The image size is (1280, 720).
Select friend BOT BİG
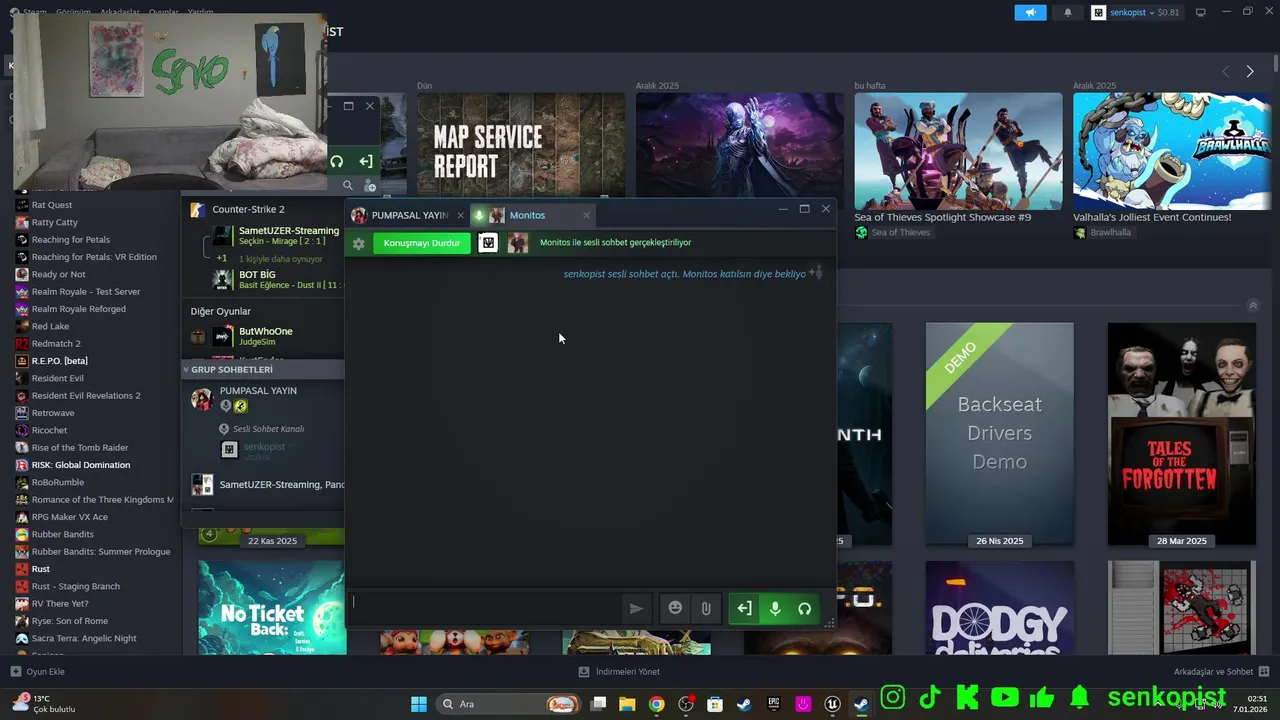coord(275,279)
